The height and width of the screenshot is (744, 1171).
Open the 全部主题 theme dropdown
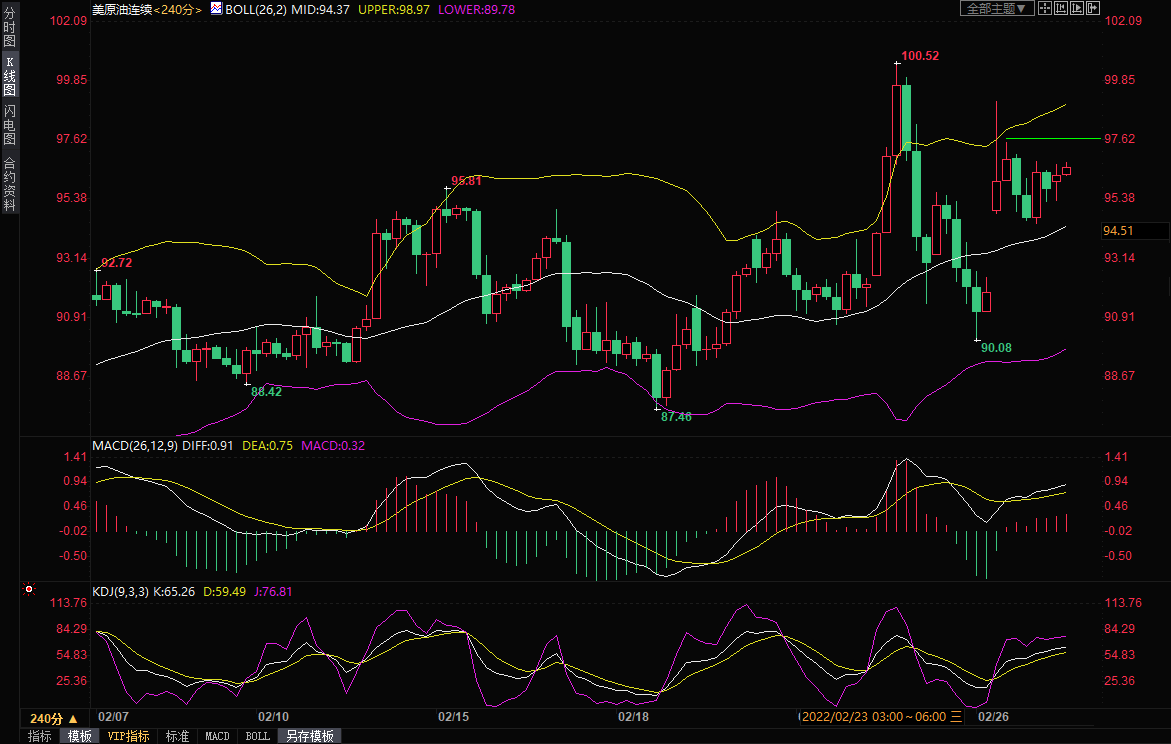pyautogui.click(x=996, y=9)
